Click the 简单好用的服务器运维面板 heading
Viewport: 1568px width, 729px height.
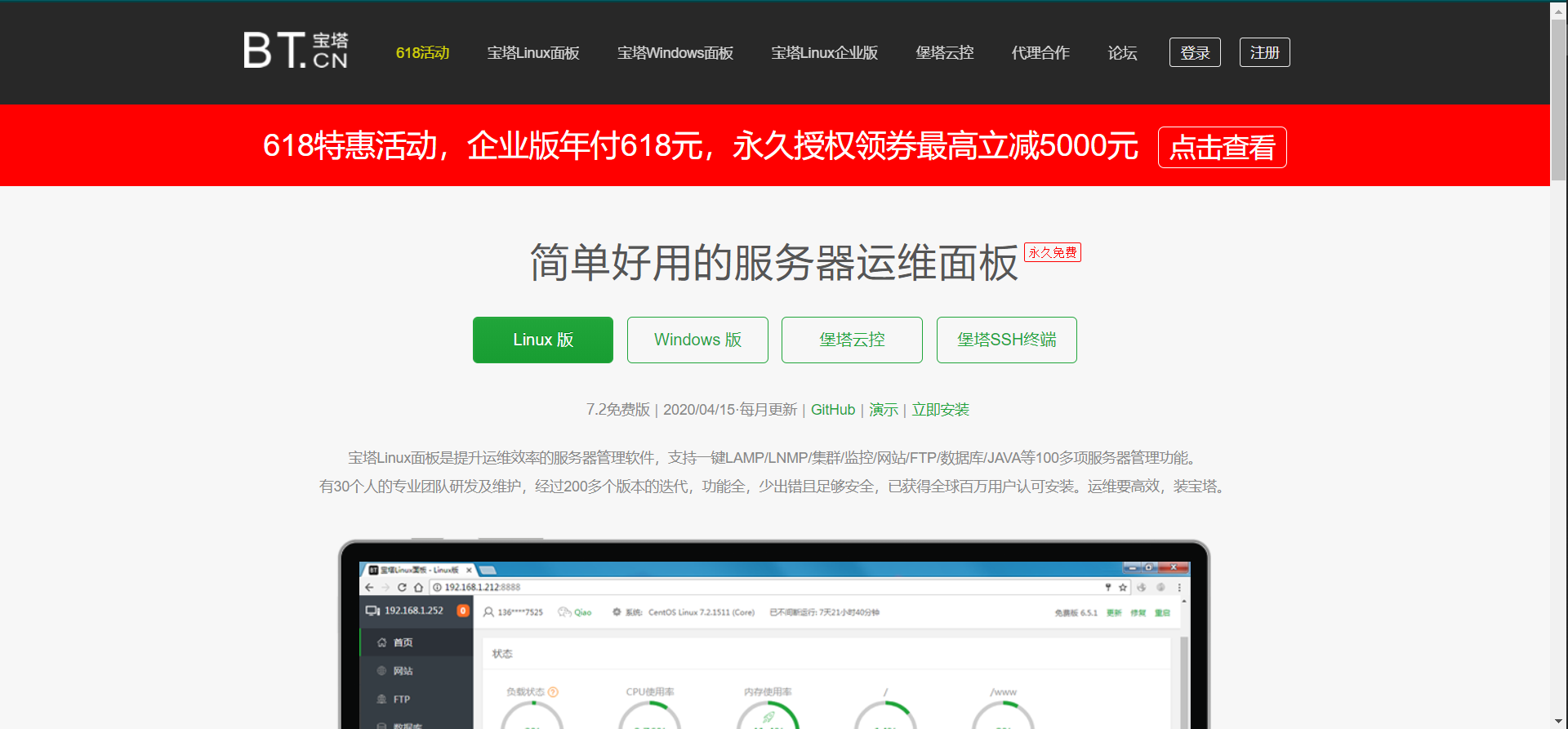774,263
